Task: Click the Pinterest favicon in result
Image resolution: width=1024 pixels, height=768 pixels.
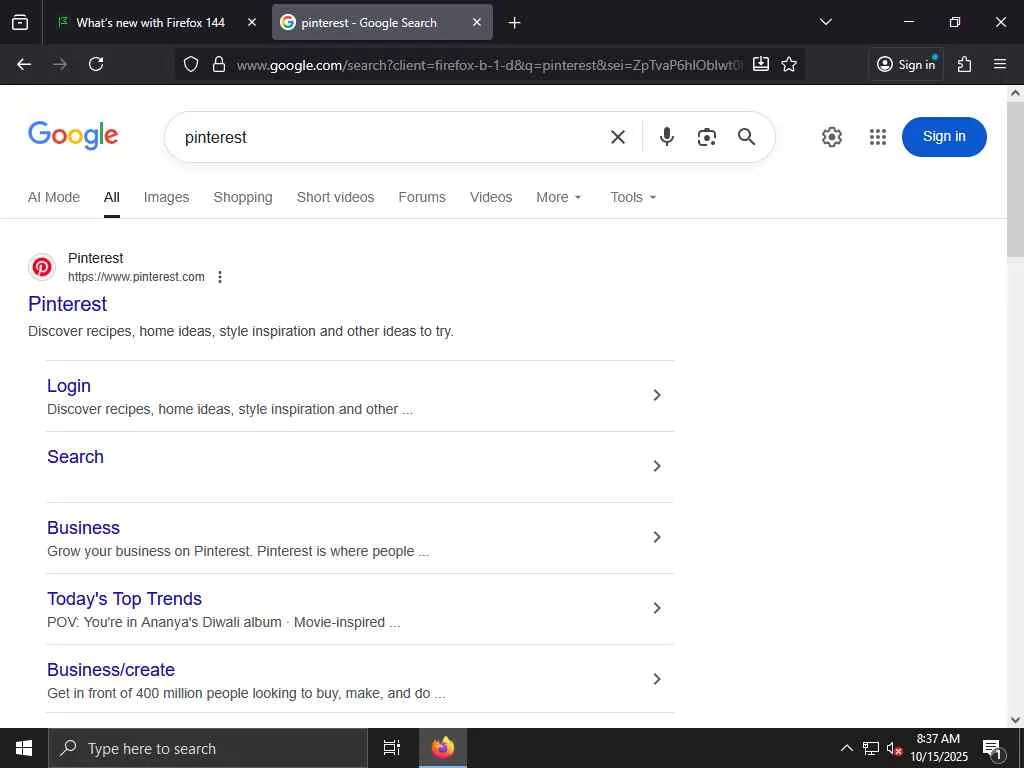Action: 42,267
